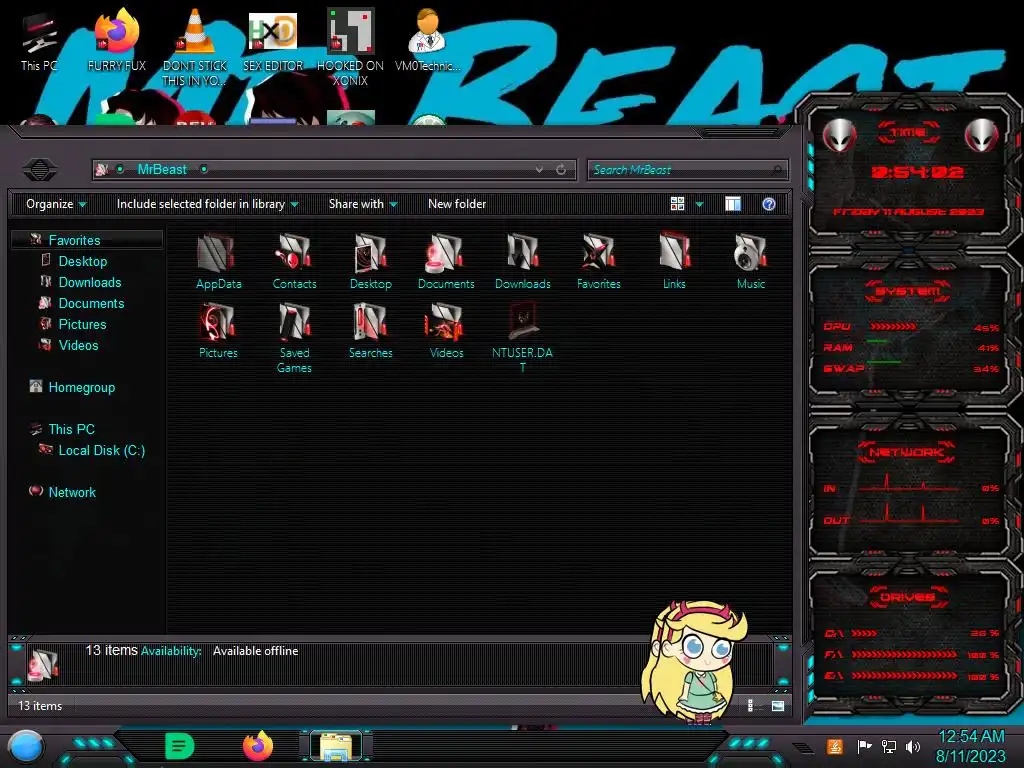Image resolution: width=1024 pixels, height=768 pixels.
Task: Click the F:\ drive usage bar widget
Action: coord(911,654)
